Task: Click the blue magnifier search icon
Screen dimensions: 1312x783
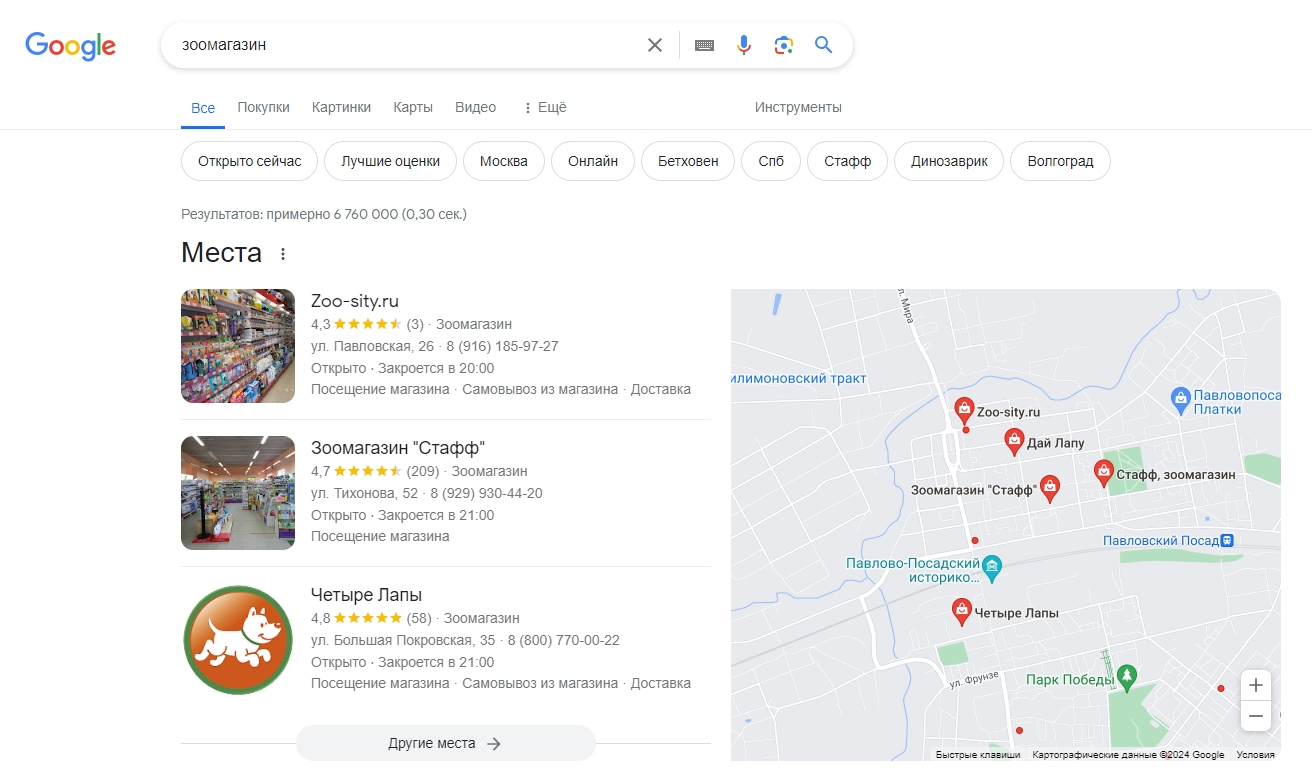Action: click(x=823, y=45)
